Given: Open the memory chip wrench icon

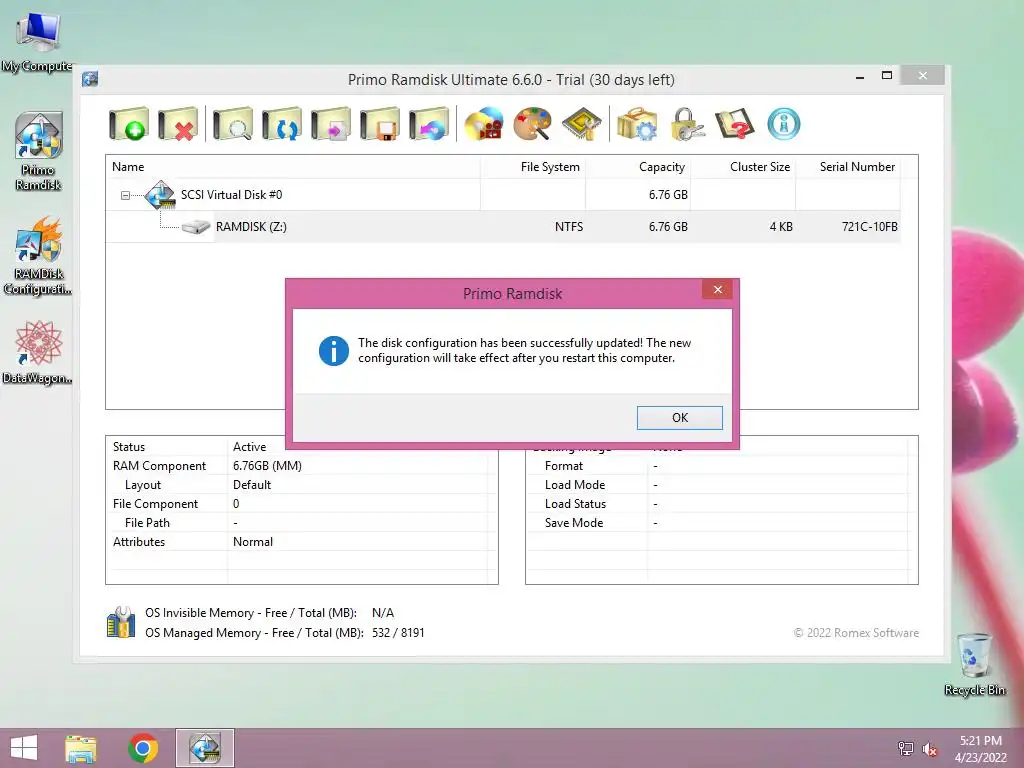Looking at the screenshot, I should click(581, 123).
